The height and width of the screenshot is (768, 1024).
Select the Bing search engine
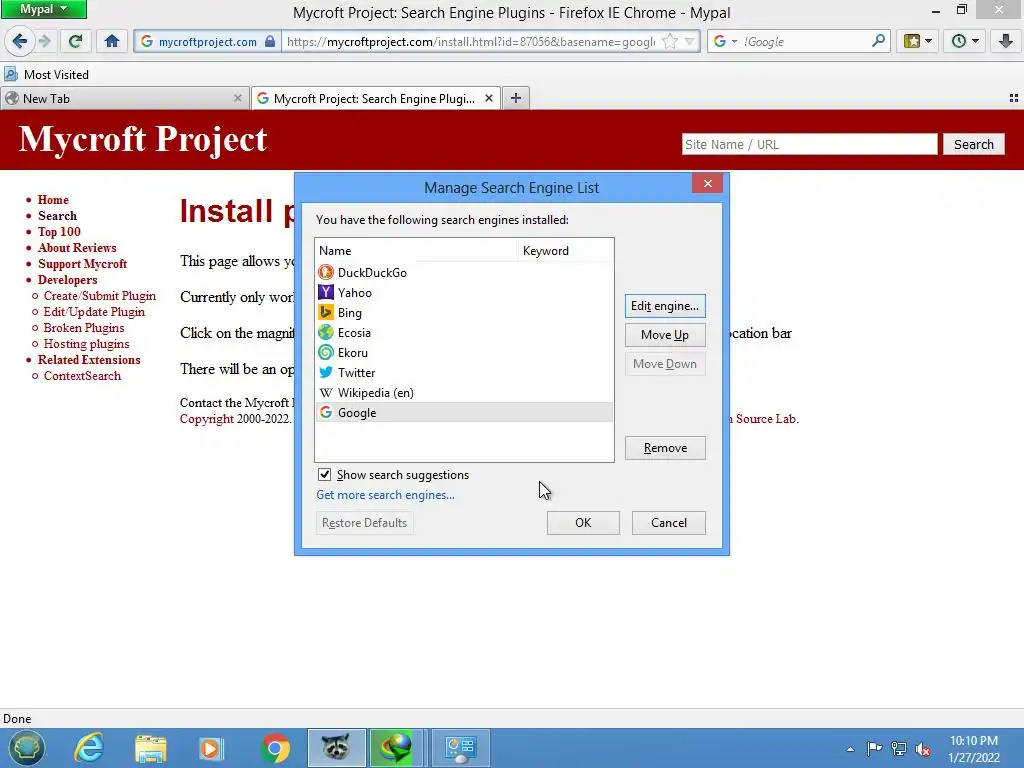click(464, 313)
